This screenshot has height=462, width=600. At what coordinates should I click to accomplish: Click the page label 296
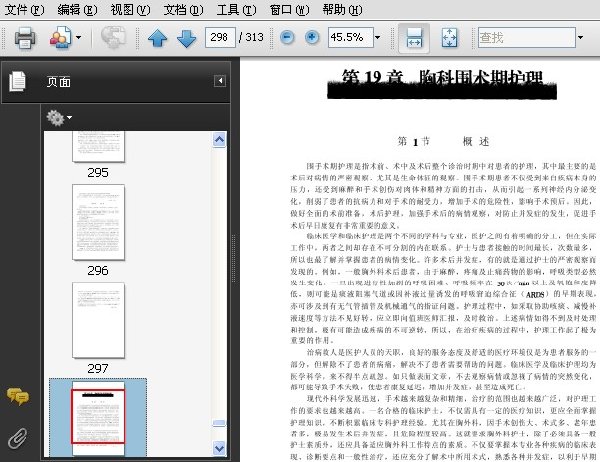tap(98, 271)
